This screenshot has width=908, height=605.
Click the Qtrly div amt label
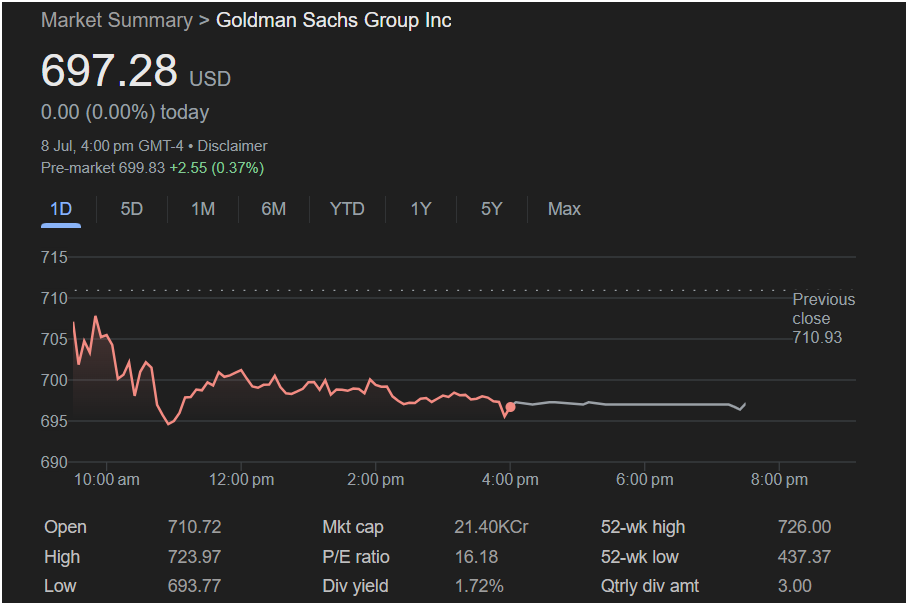pyautogui.click(x=650, y=586)
